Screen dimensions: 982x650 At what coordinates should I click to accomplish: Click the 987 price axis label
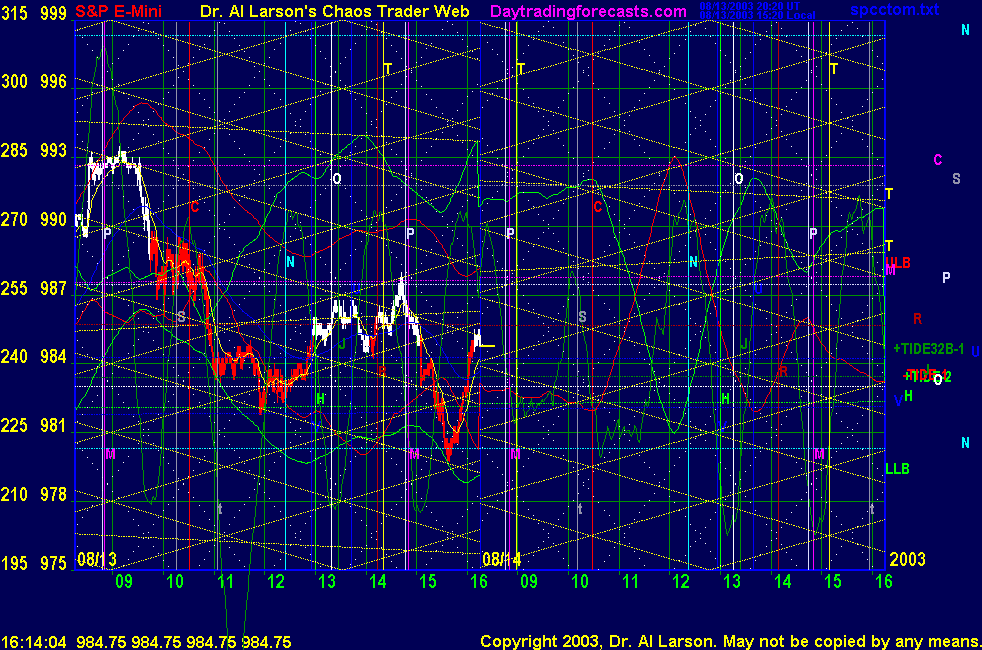click(53, 288)
